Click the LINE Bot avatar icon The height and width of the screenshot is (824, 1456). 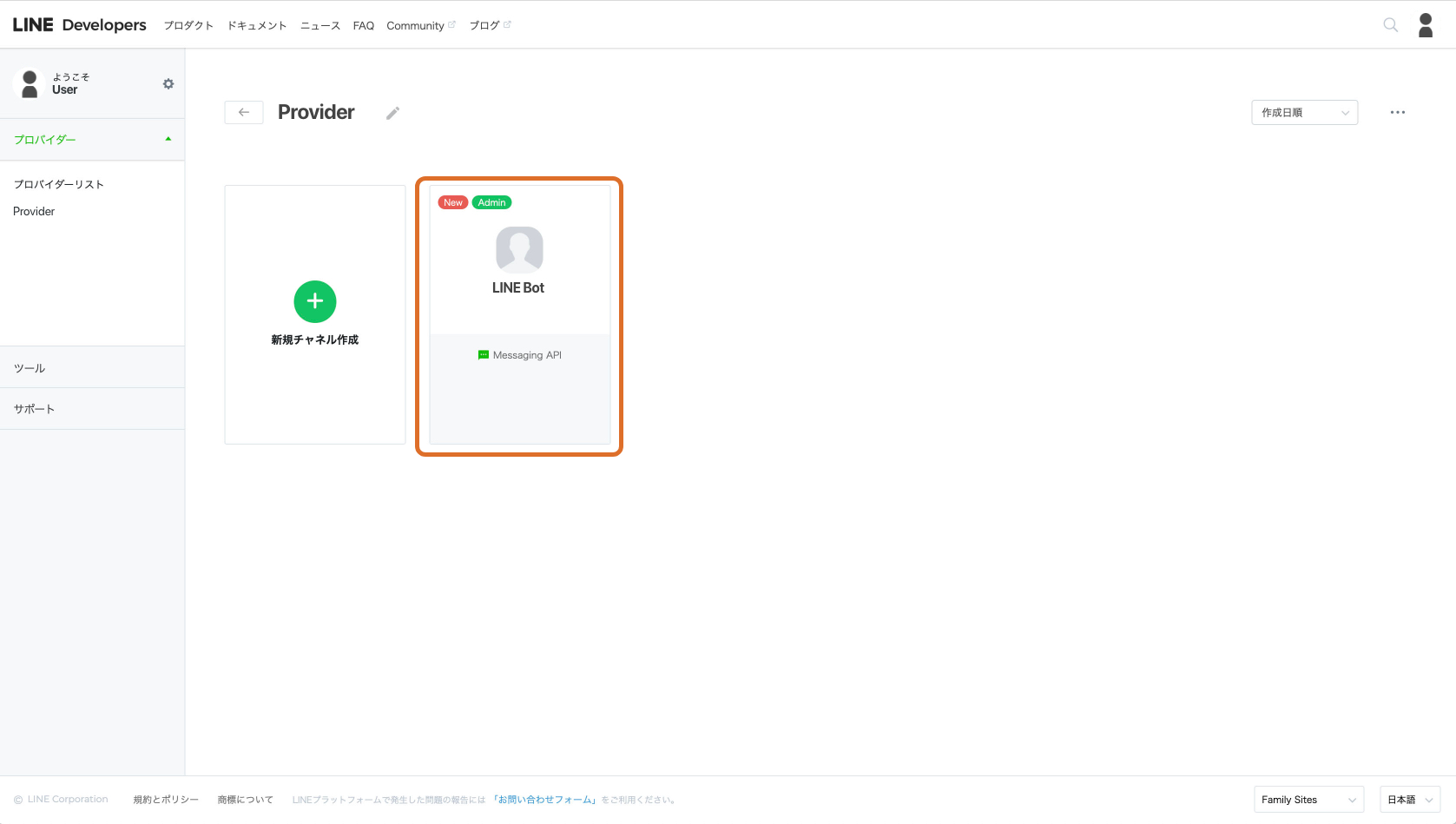(519, 250)
